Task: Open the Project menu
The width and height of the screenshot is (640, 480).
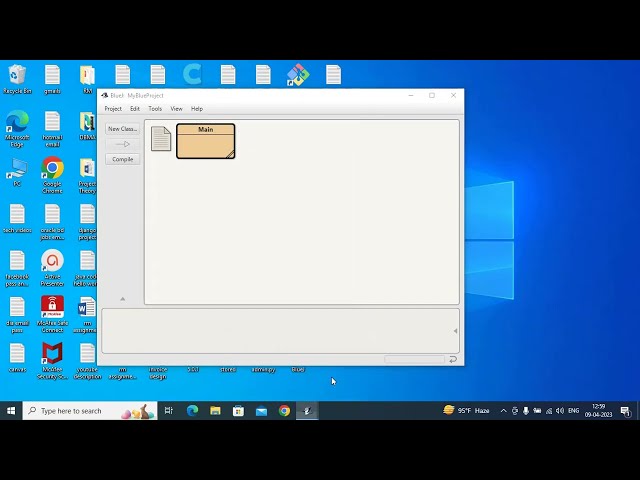Action: click(x=113, y=109)
